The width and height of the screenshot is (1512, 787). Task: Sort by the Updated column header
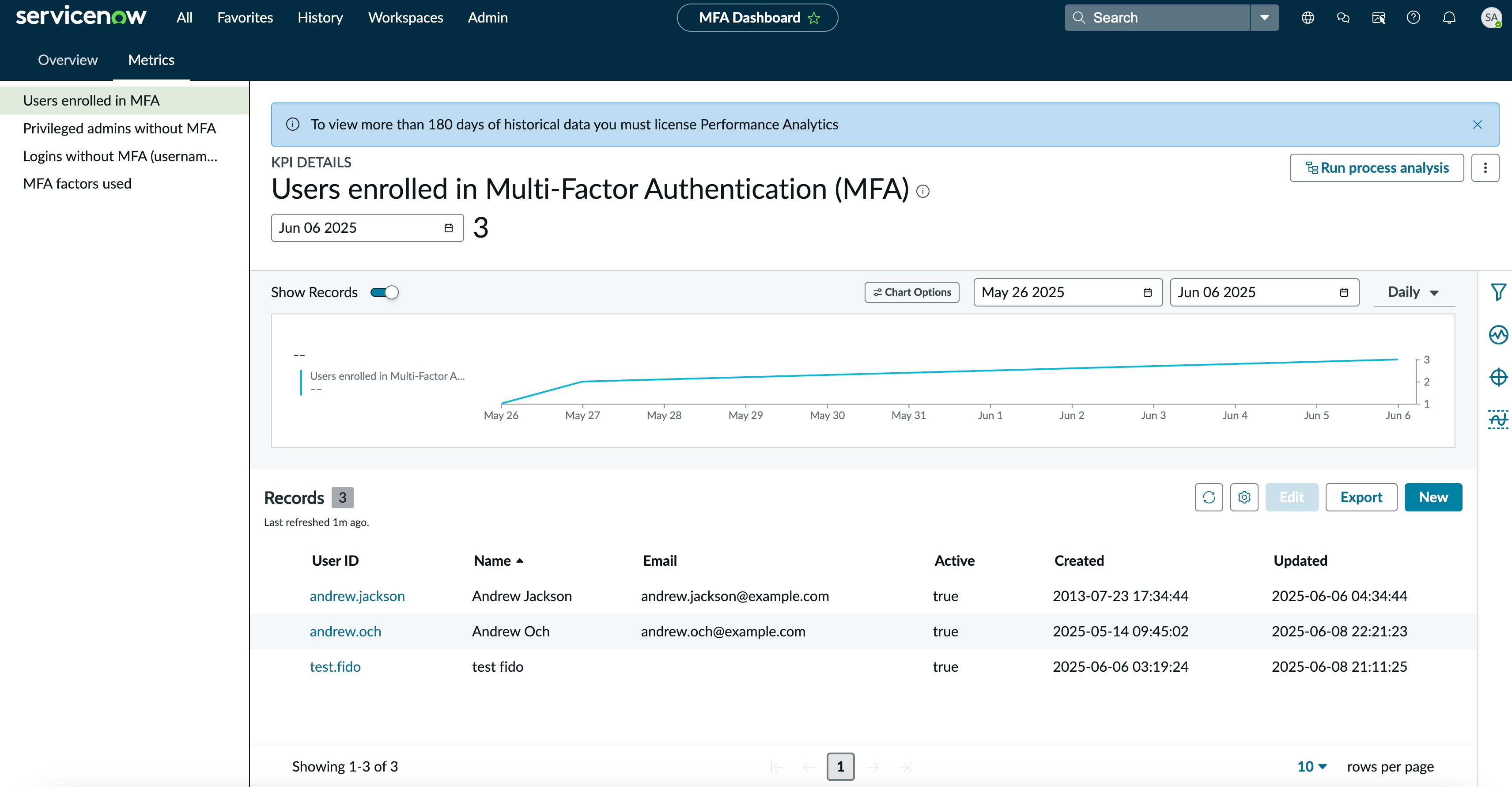click(1300, 561)
